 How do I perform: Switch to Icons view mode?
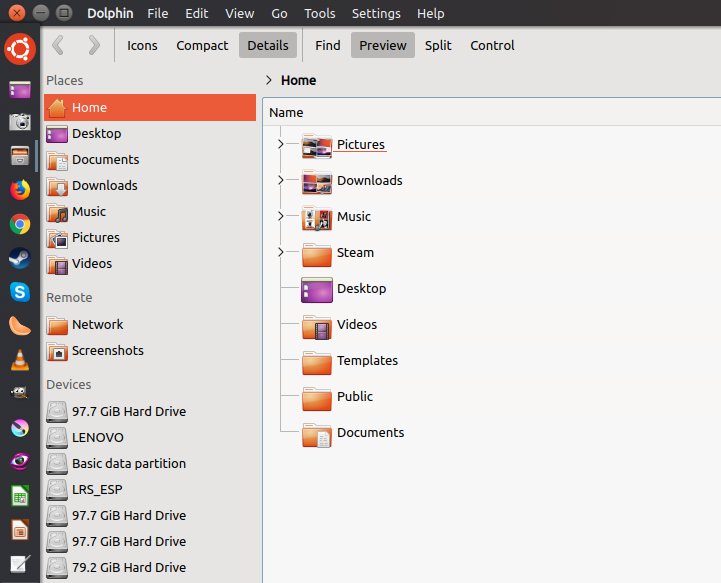(x=142, y=46)
